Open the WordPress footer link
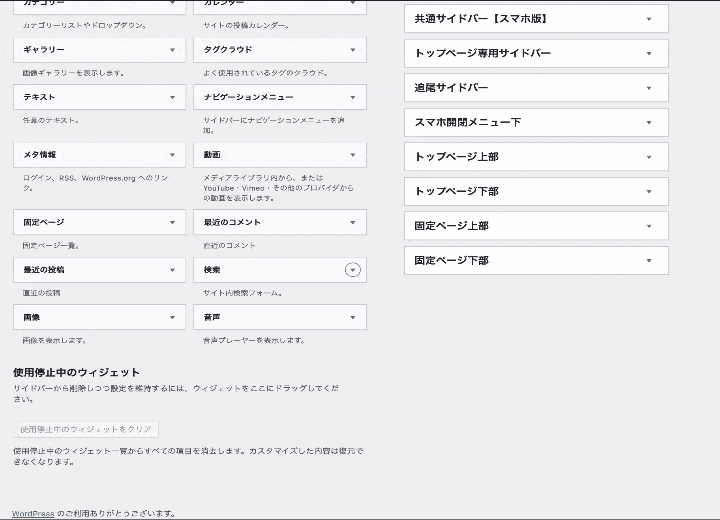 coord(33,514)
